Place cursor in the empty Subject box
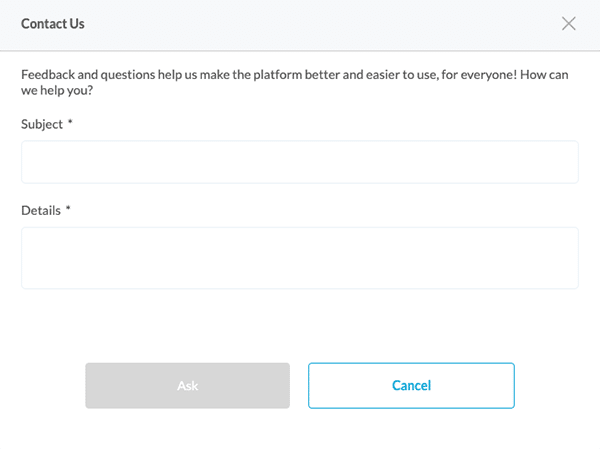The height and width of the screenshot is (449, 600). click(x=299, y=162)
